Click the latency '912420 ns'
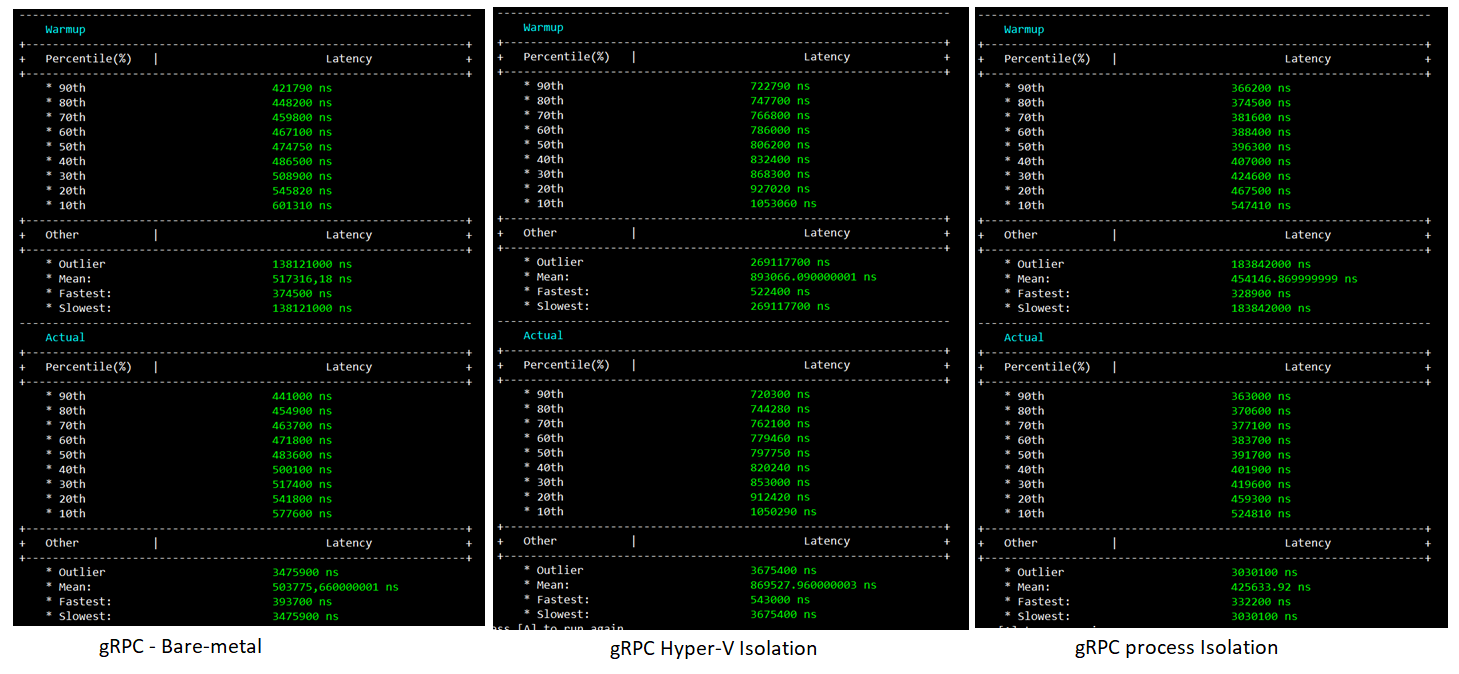1459x674 pixels. pyautogui.click(x=780, y=497)
